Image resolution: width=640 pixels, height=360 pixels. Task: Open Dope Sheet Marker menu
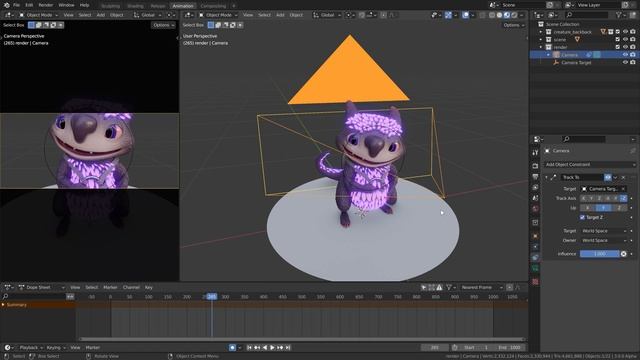pyautogui.click(x=110, y=287)
